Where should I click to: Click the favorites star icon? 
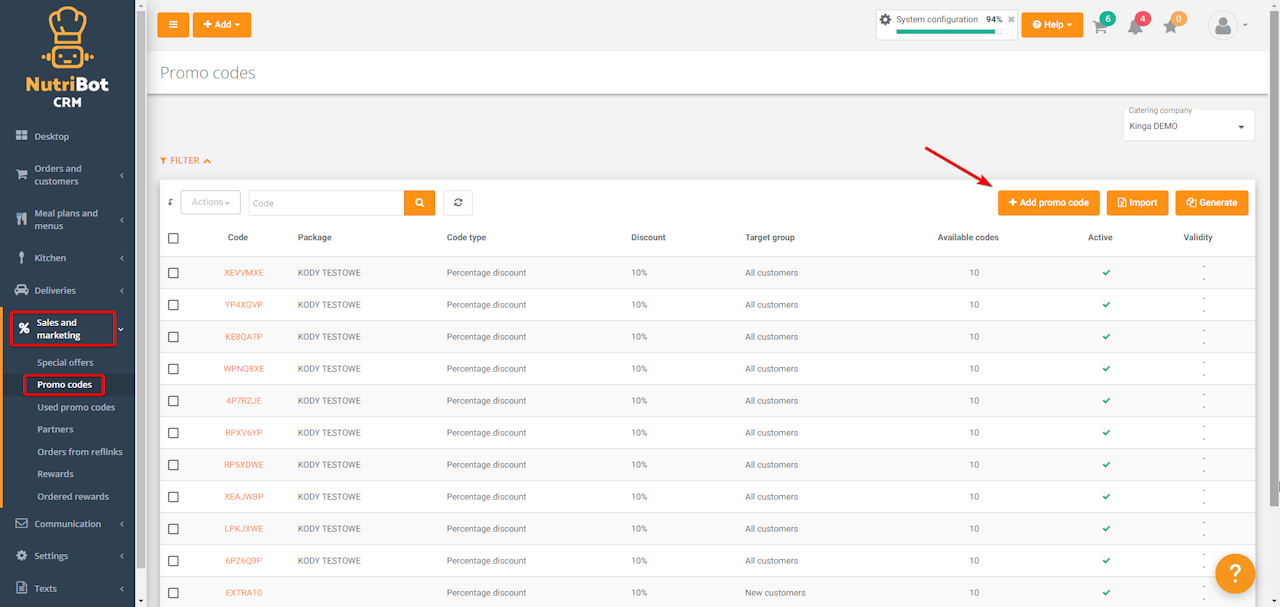click(1171, 26)
